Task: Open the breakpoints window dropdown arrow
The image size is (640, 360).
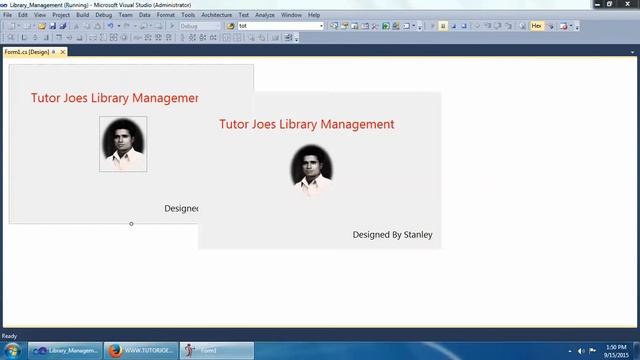Action: pos(571,26)
